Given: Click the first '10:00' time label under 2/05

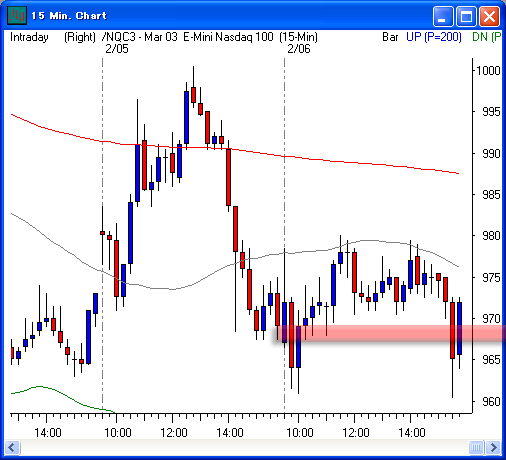Looking at the screenshot, I should 118,433.
